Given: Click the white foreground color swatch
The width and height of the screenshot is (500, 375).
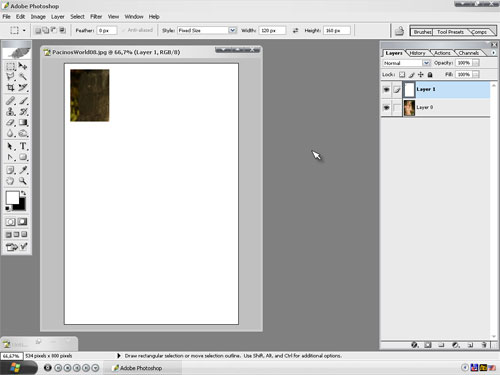Looking at the screenshot, I should click(12, 198).
